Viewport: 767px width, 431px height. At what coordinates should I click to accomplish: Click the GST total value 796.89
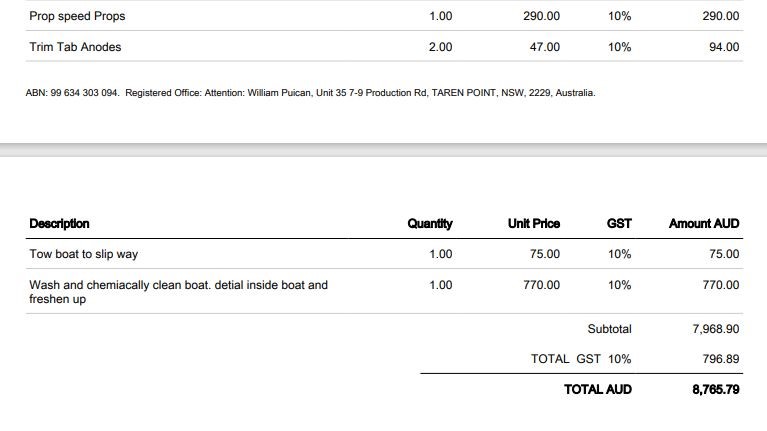point(720,358)
